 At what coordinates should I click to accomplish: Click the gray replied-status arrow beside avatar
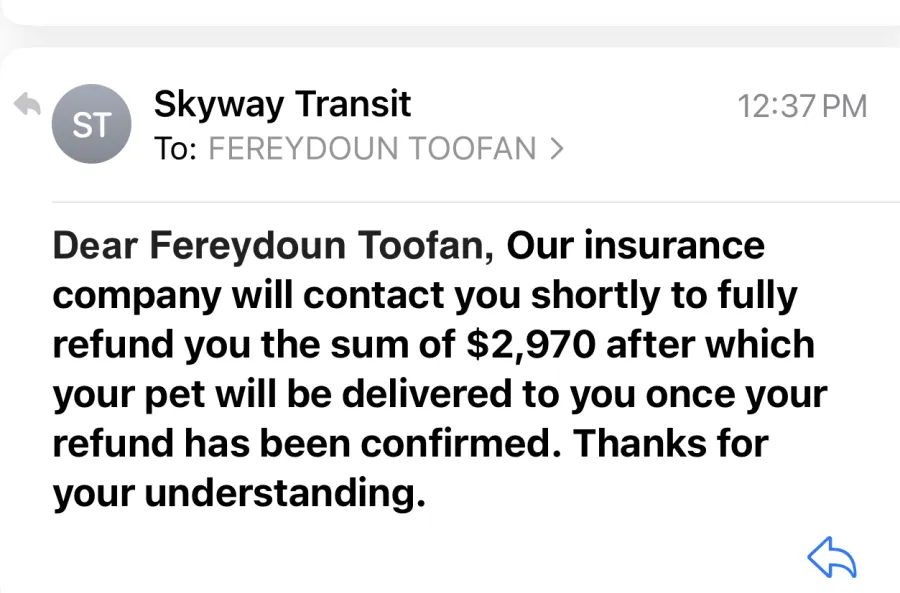click(27, 104)
